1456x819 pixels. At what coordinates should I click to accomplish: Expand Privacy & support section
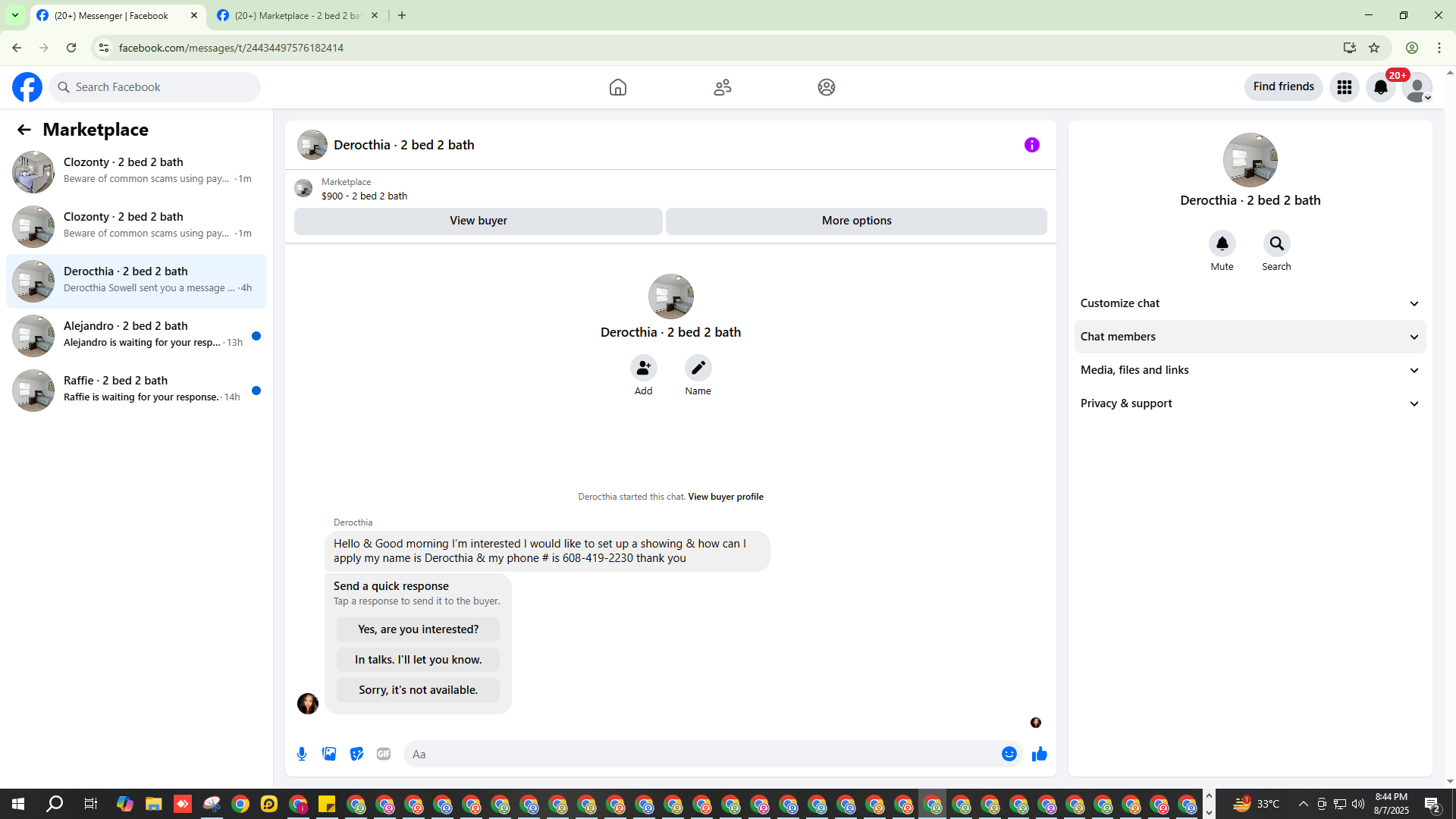[x=1250, y=403]
